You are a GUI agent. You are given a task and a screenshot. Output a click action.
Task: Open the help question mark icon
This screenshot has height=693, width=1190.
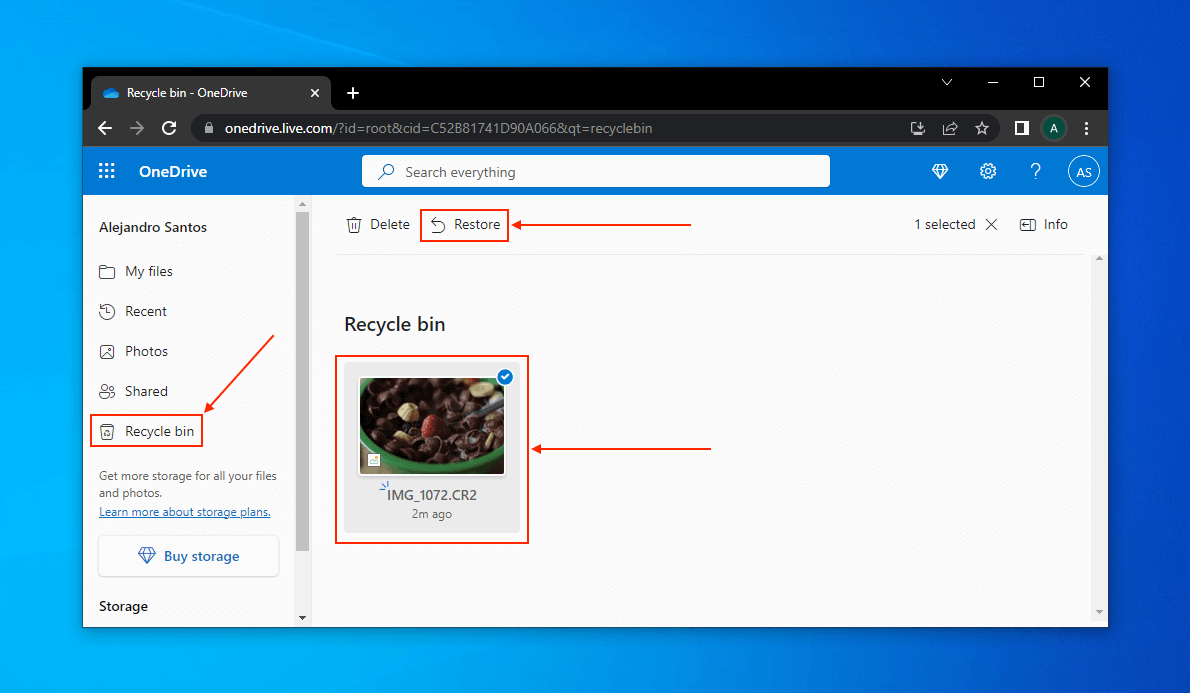(x=1036, y=171)
